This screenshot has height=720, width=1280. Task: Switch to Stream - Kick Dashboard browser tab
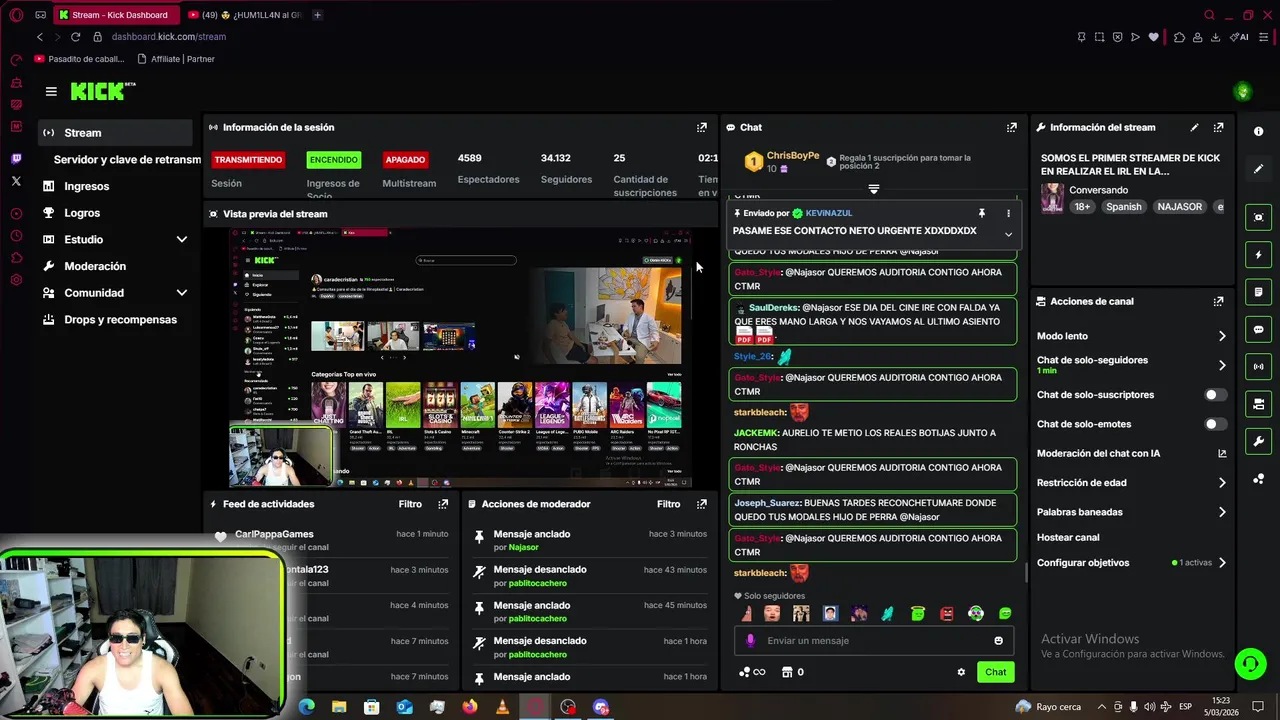tap(115, 15)
